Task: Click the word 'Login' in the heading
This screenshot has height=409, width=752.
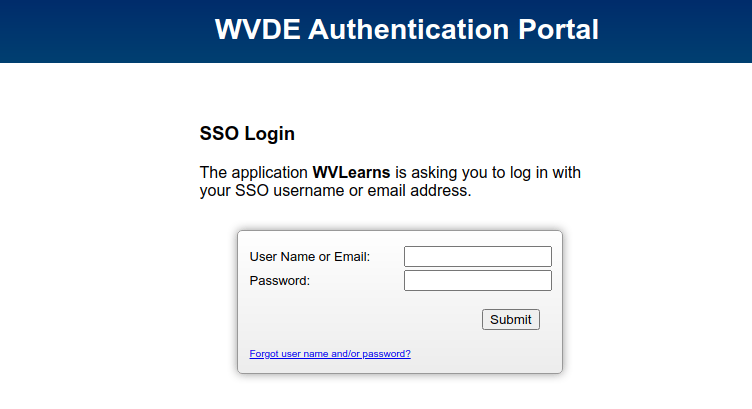Action: 270,133
